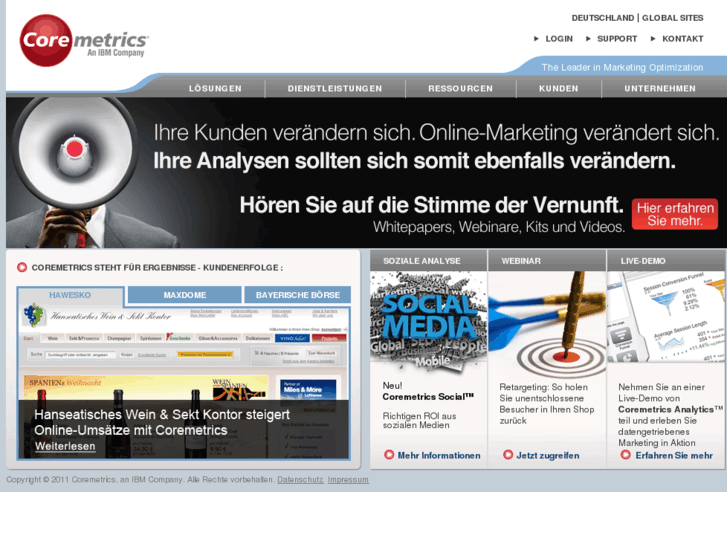Image resolution: width=727 pixels, height=545 pixels.
Task: Click 'Hanseatisches Wein & Sekt Kontor steigert' caption
Action: pyautogui.click(x=162, y=415)
